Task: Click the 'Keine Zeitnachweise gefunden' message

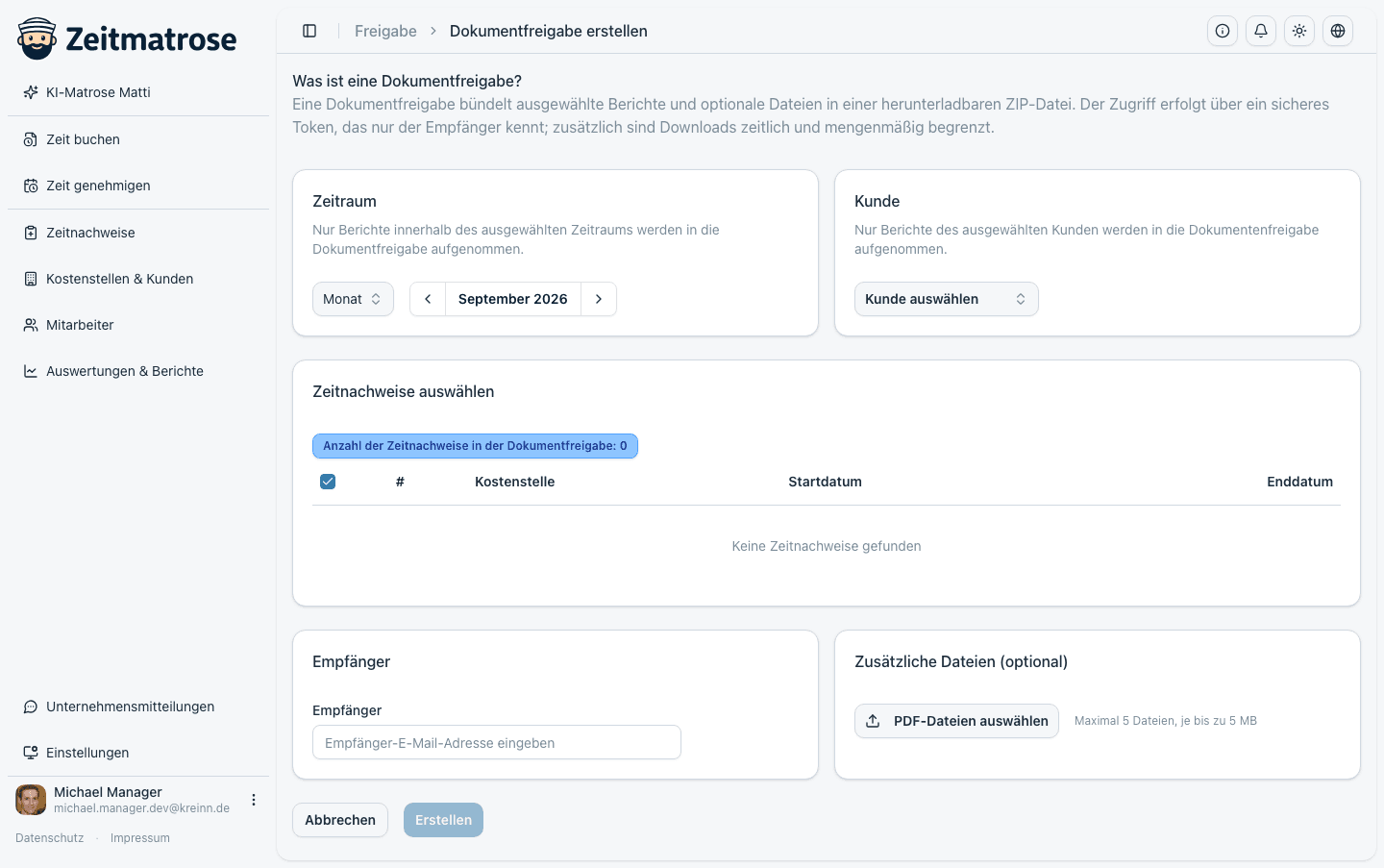Action: coord(827,546)
